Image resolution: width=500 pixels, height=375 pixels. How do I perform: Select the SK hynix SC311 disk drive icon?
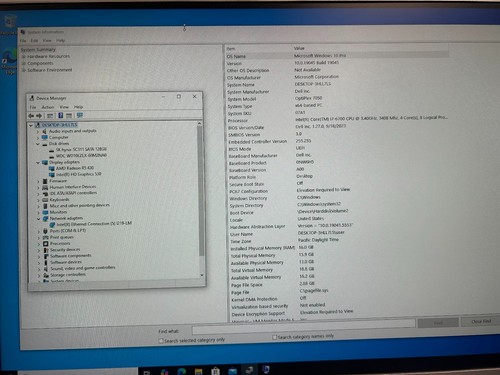(x=51, y=150)
